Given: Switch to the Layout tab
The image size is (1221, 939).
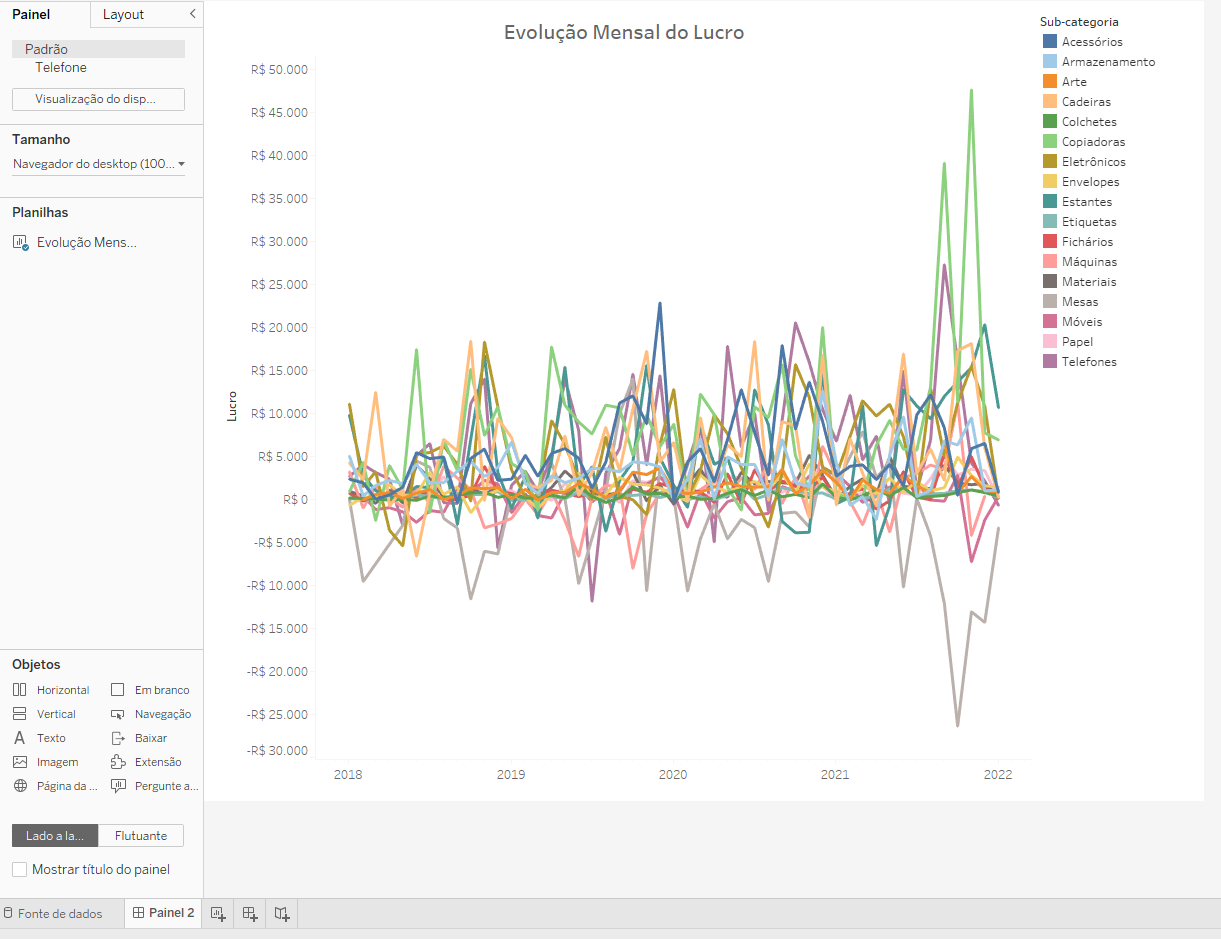Looking at the screenshot, I should (x=124, y=14).
